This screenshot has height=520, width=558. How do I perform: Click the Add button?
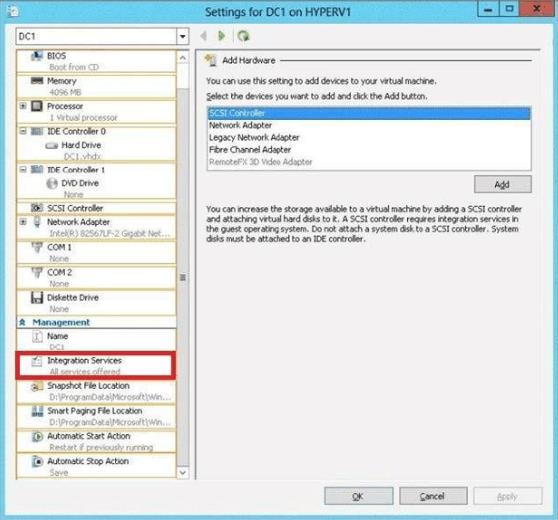pyautogui.click(x=502, y=184)
